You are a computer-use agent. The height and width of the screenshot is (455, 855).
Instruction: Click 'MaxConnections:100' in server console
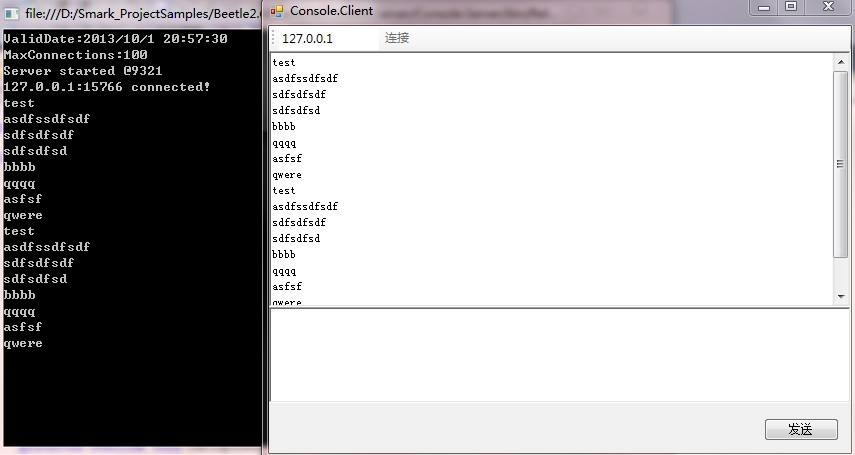(x=75, y=55)
